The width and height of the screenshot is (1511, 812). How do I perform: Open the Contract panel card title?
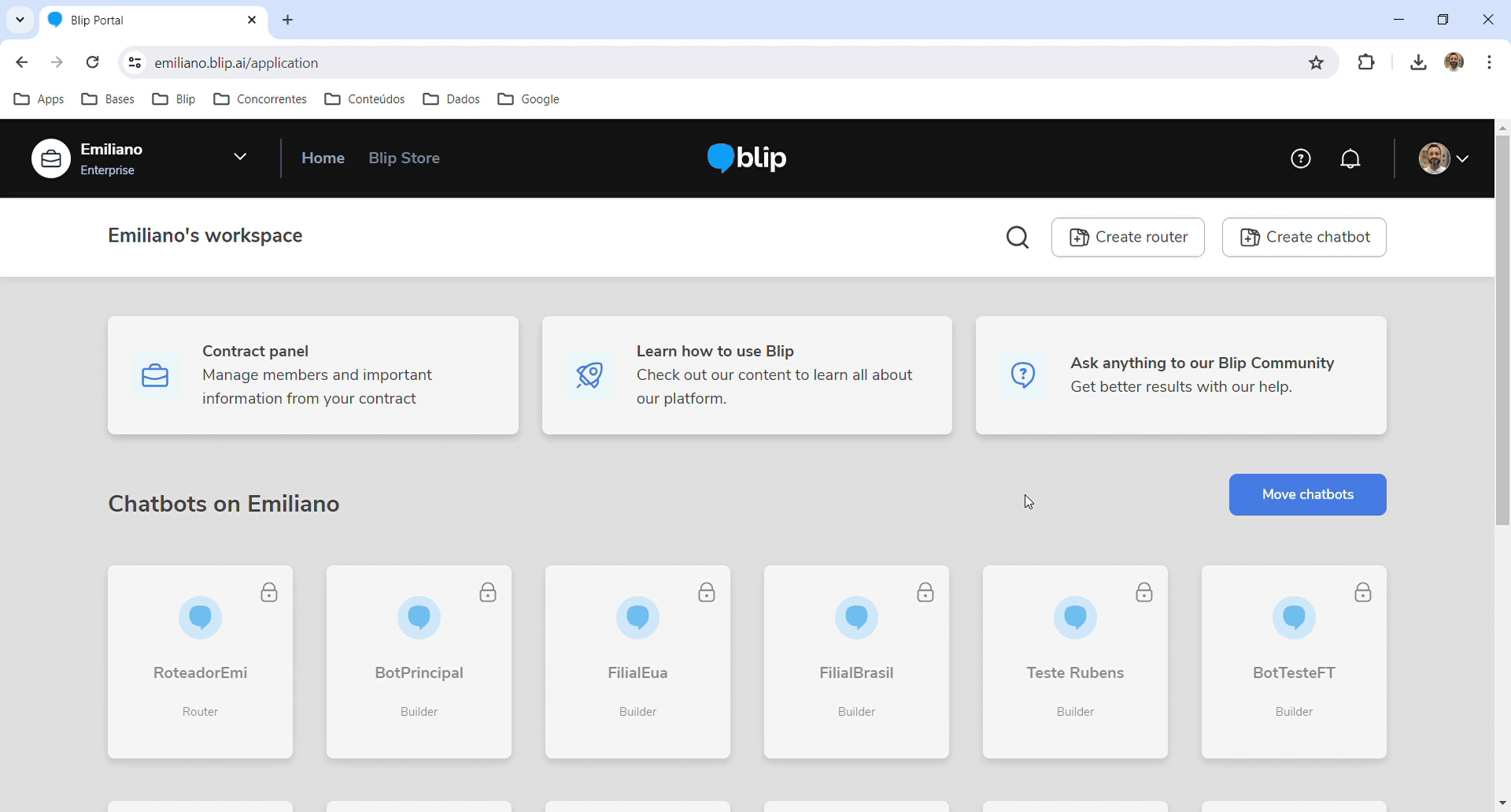[x=255, y=351]
